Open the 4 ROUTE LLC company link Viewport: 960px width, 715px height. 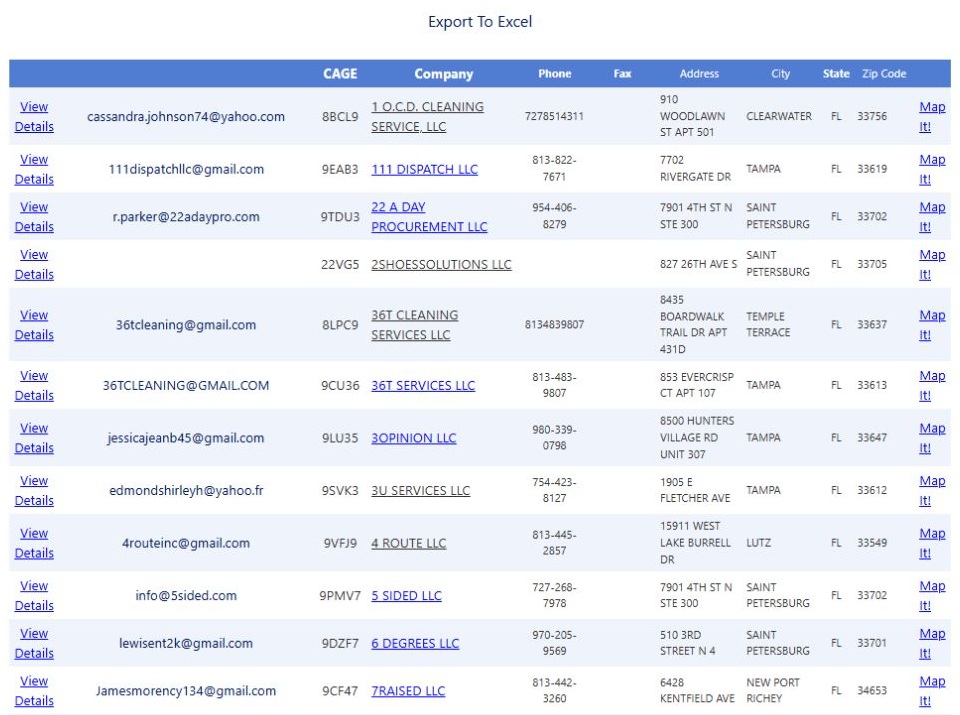pyautogui.click(x=408, y=544)
